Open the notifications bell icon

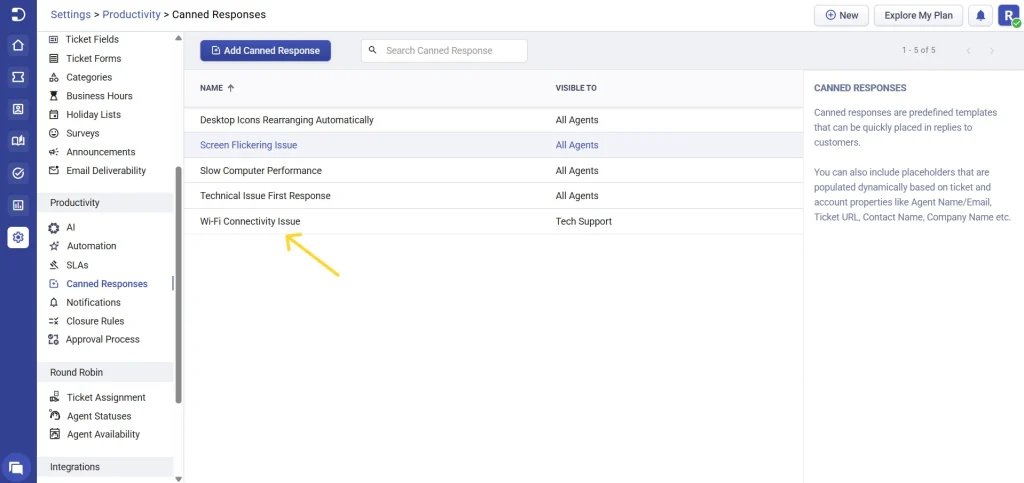pyautogui.click(x=980, y=16)
